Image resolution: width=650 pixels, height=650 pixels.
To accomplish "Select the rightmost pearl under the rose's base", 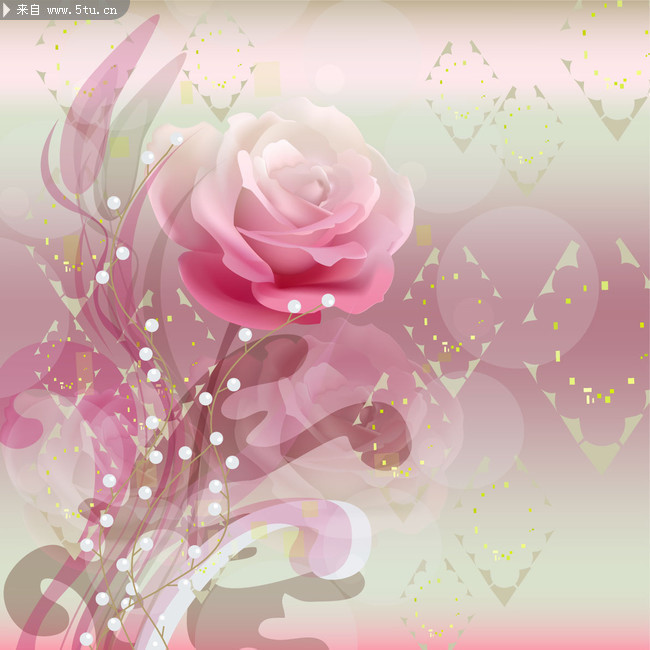I will (x=328, y=300).
